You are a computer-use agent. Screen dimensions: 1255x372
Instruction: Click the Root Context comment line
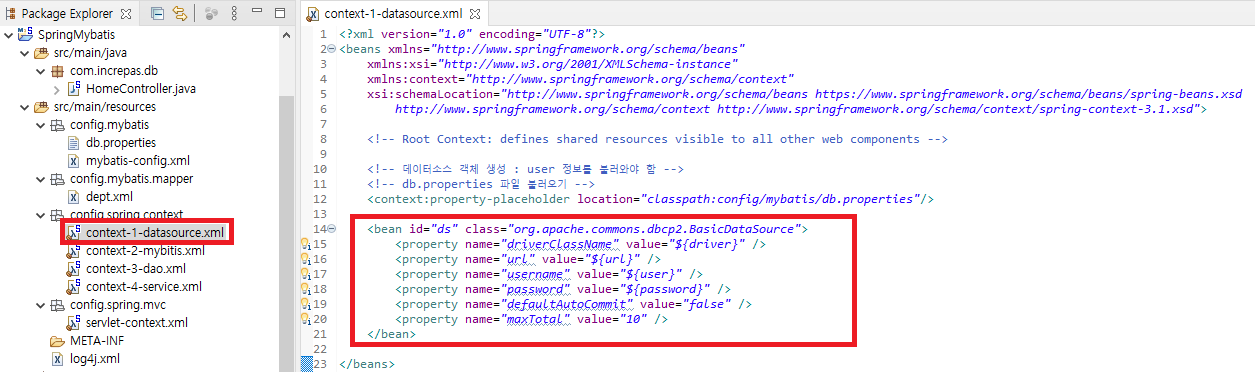point(657,139)
